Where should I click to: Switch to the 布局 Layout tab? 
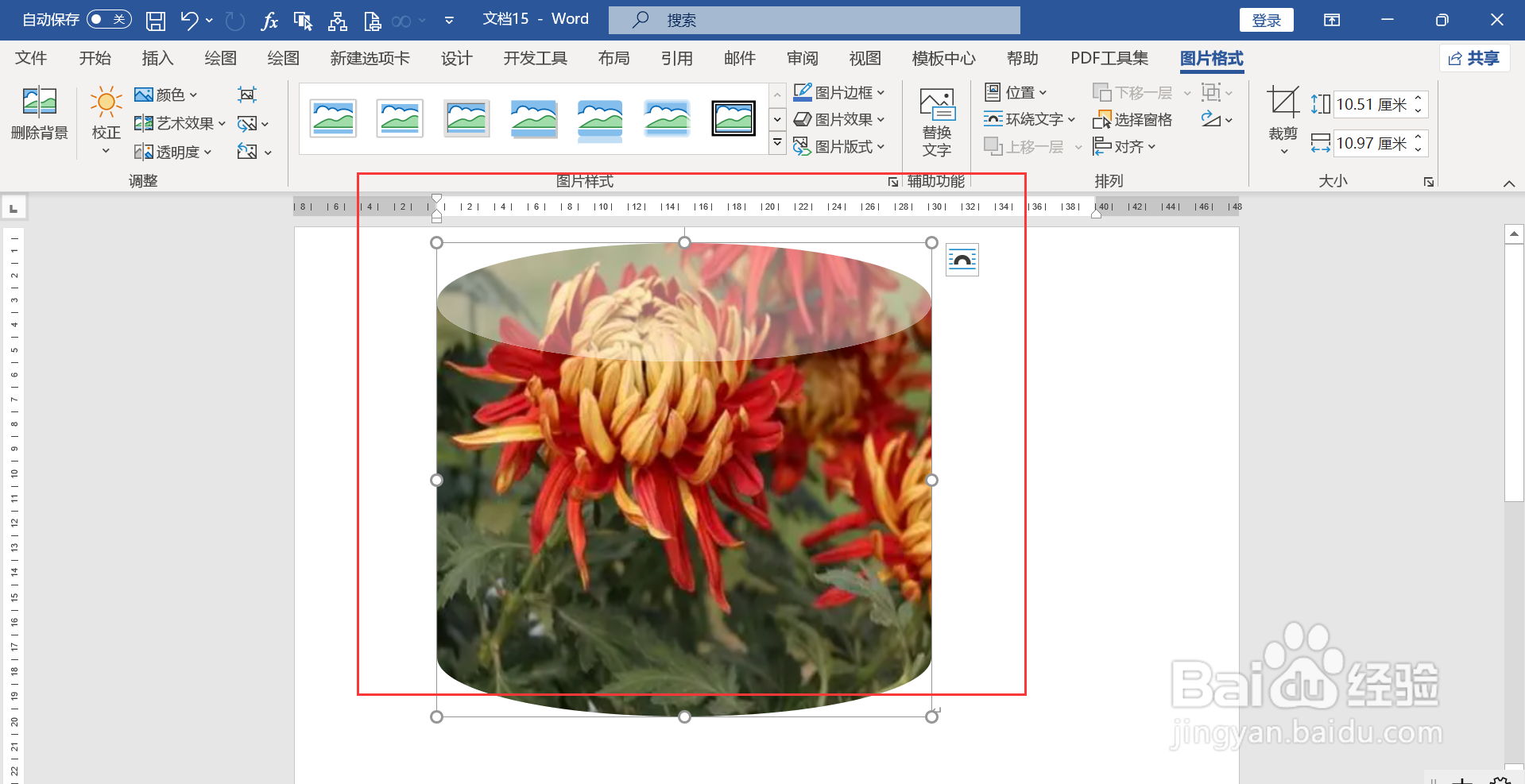[x=613, y=58]
